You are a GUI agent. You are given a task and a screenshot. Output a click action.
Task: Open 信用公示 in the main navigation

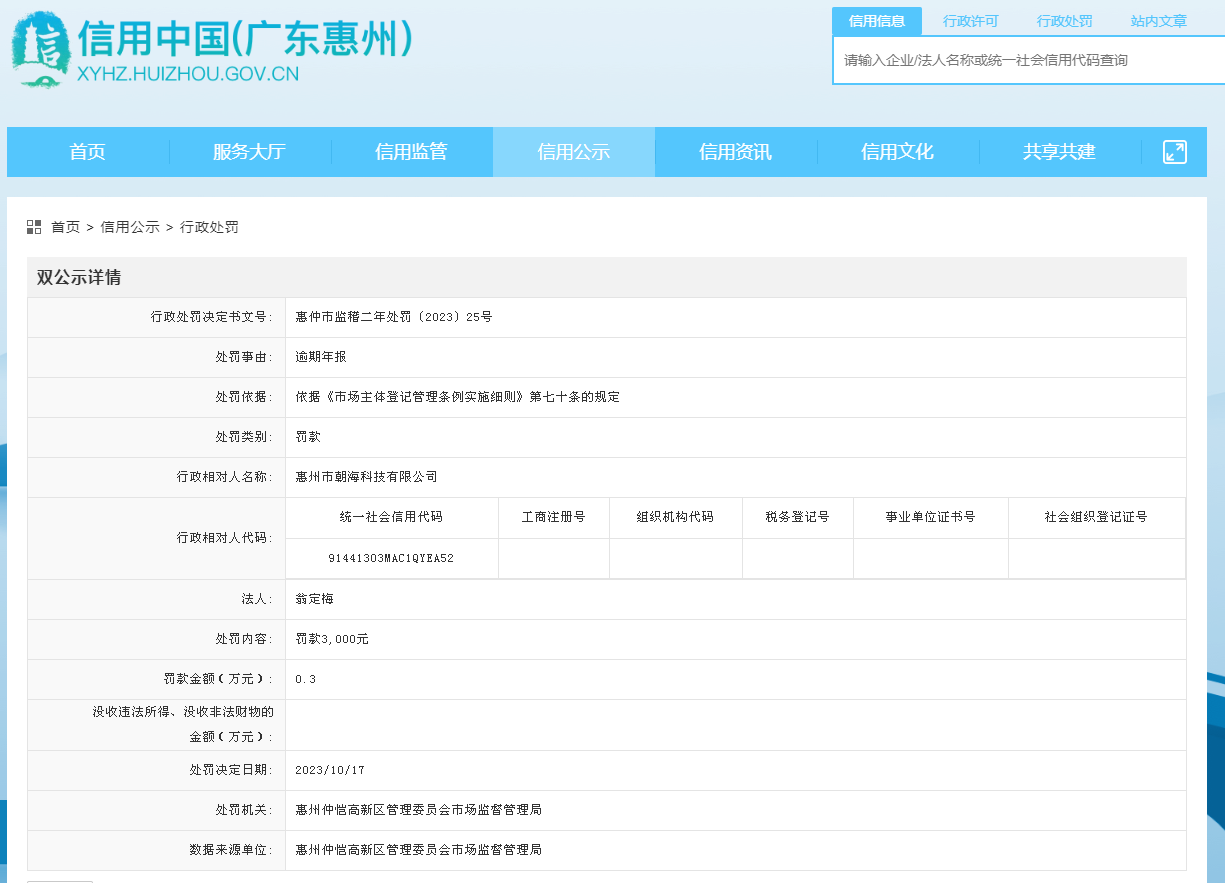pyautogui.click(x=574, y=152)
